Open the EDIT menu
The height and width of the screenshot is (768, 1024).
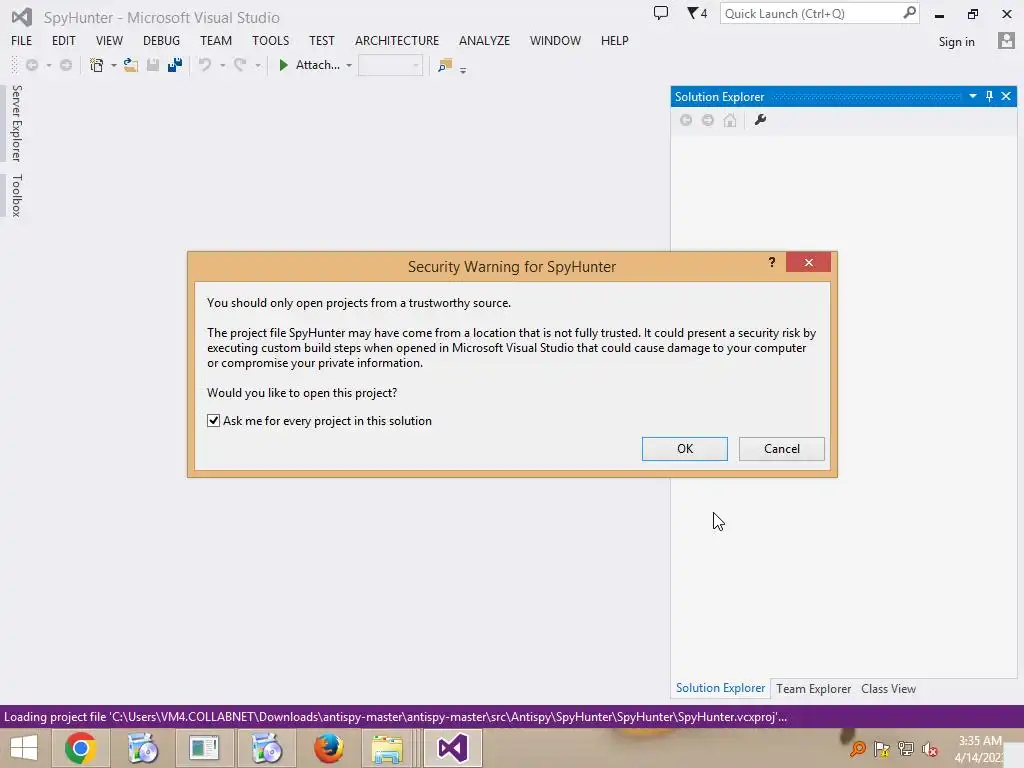(63, 40)
